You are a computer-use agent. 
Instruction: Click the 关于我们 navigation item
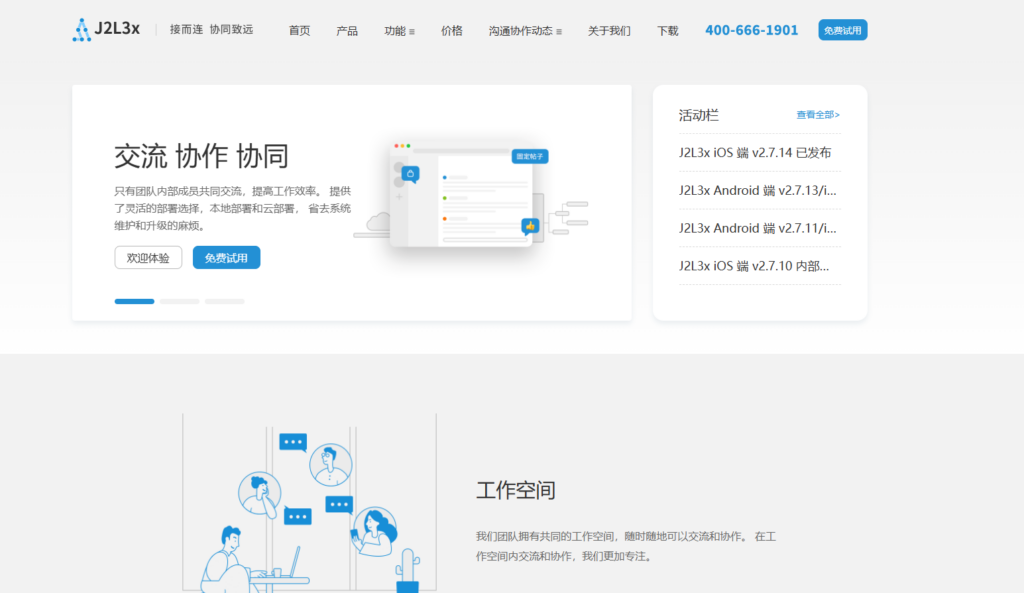[x=609, y=30]
